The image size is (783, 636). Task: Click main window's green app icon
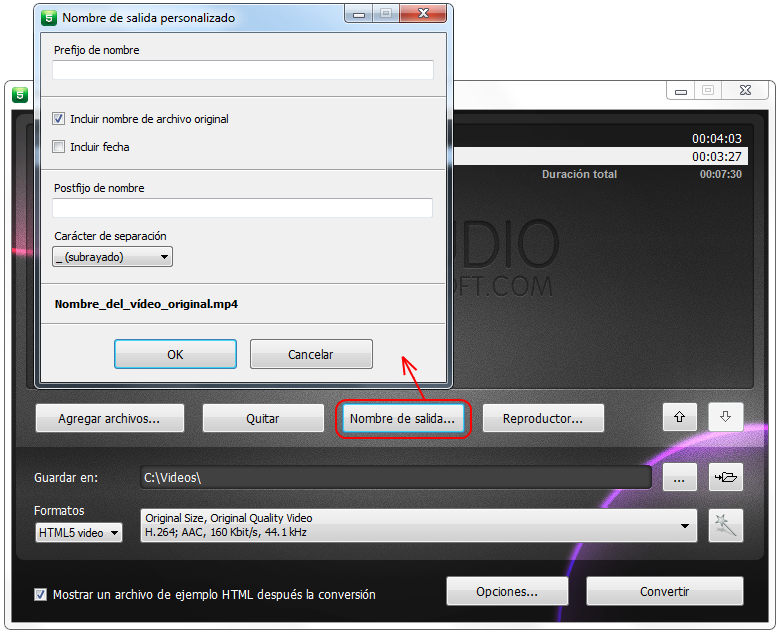[x=20, y=95]
